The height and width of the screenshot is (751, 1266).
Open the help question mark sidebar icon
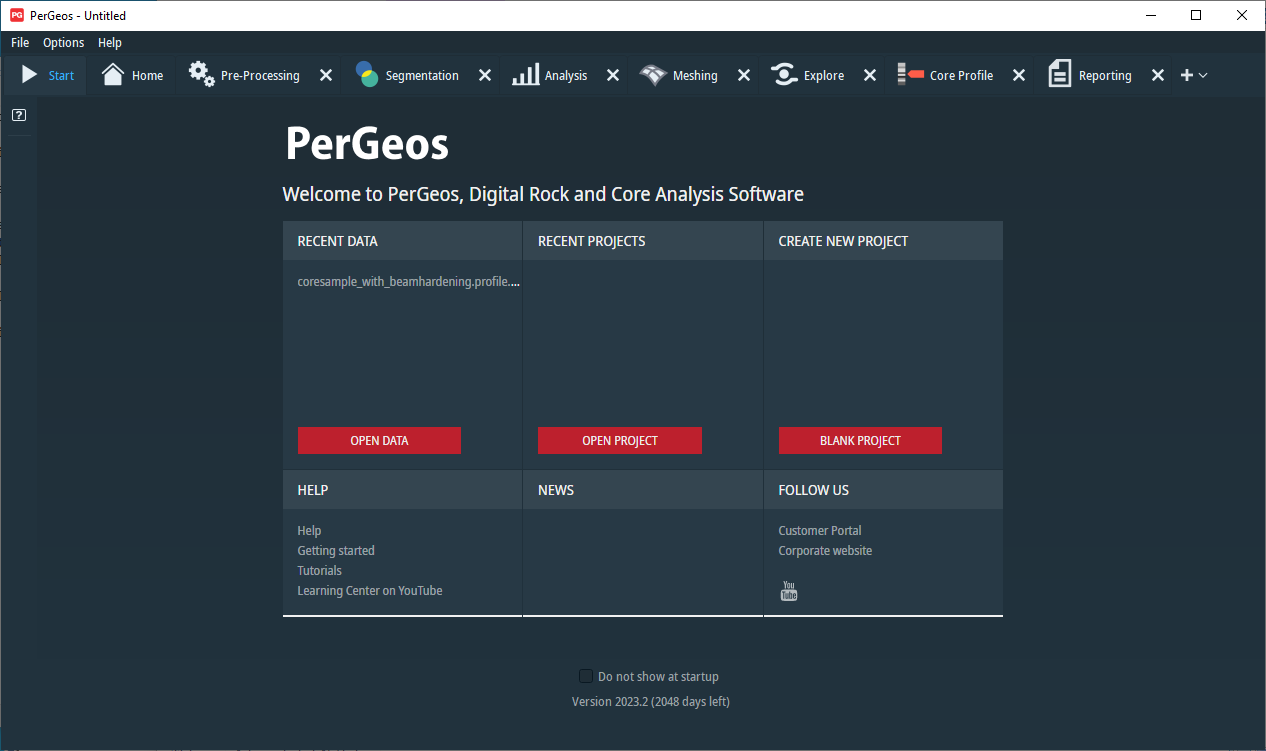[19, 115]
